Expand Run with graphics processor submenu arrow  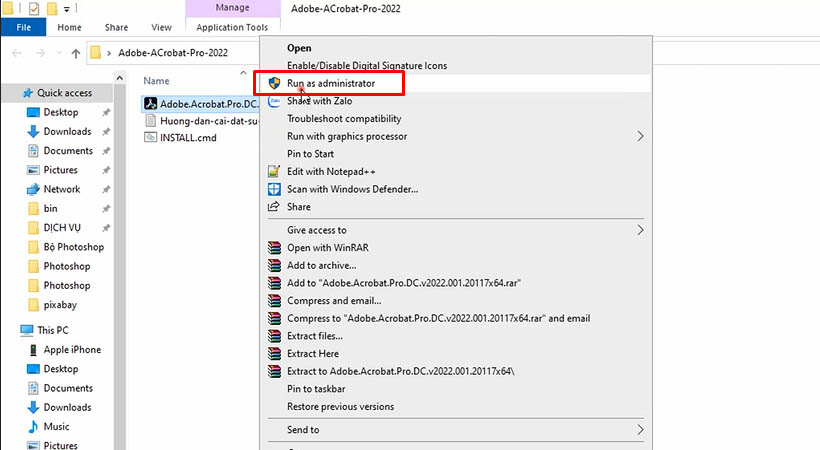point(640,137)
